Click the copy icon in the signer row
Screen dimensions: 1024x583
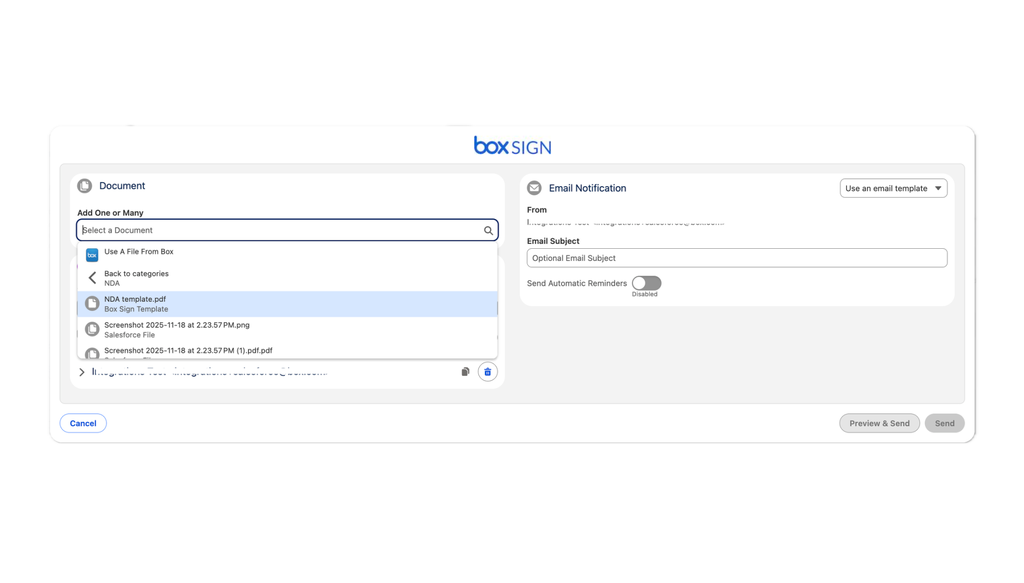coord(465,371)
